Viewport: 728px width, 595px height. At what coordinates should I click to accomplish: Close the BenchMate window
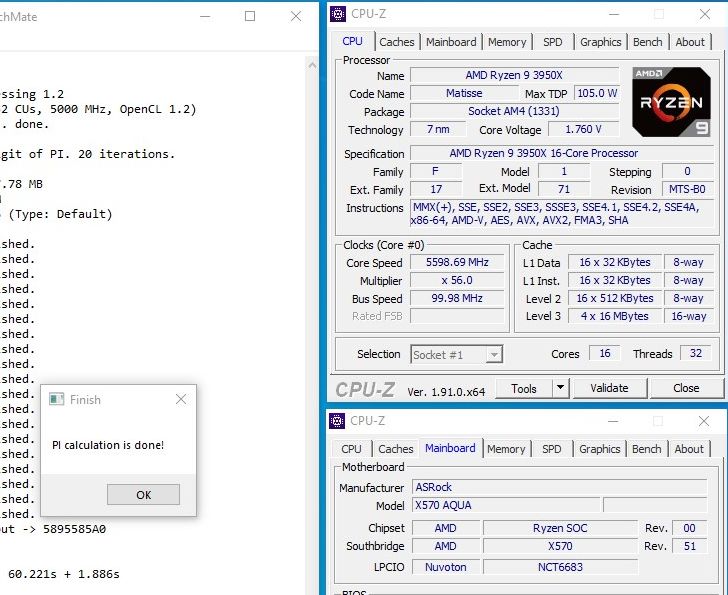point(296,17)
